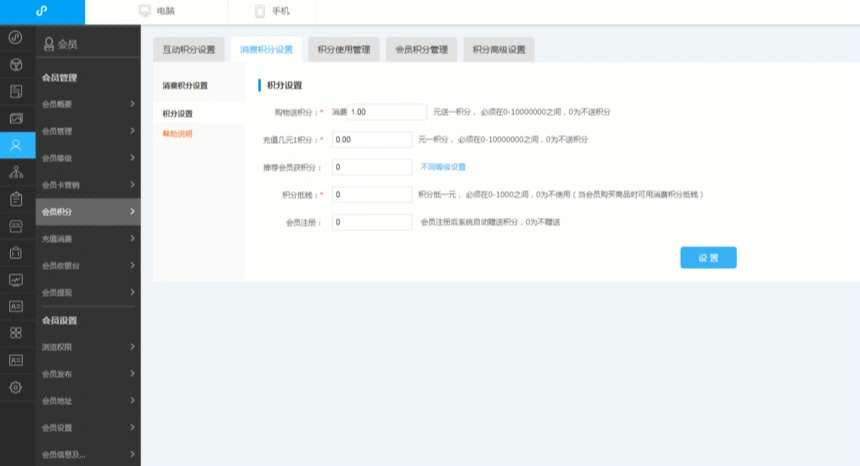The image size is (860, 466).
Task: Click the phone icon beside 手机
Action: coord(260,11)
